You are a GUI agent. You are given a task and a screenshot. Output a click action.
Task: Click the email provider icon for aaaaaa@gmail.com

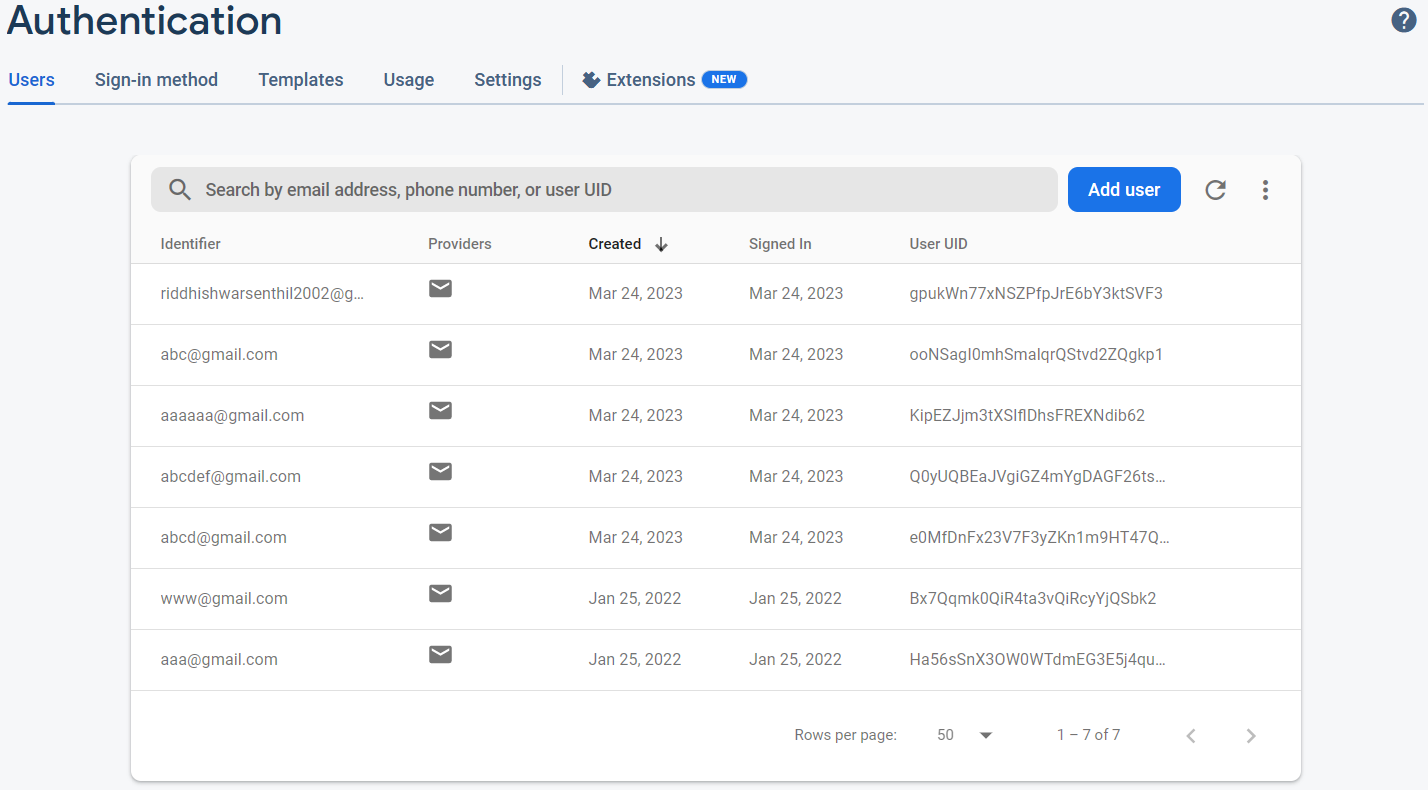click(440, 411)
